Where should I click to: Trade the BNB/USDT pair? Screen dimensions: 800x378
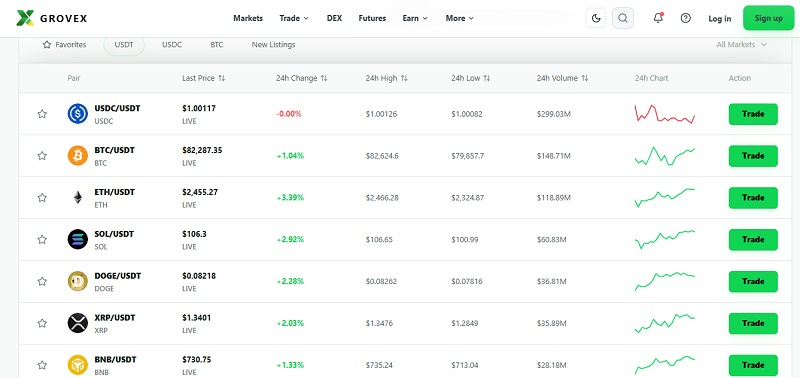pos(753,365)
